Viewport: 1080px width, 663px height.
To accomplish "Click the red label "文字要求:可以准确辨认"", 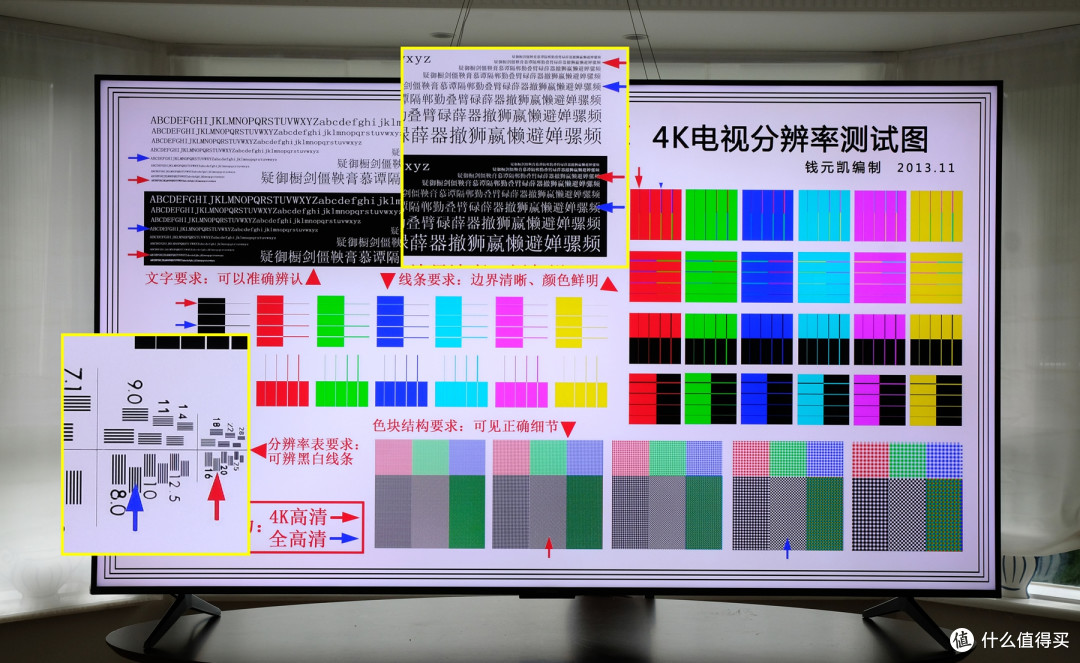I will click(224, 279).
